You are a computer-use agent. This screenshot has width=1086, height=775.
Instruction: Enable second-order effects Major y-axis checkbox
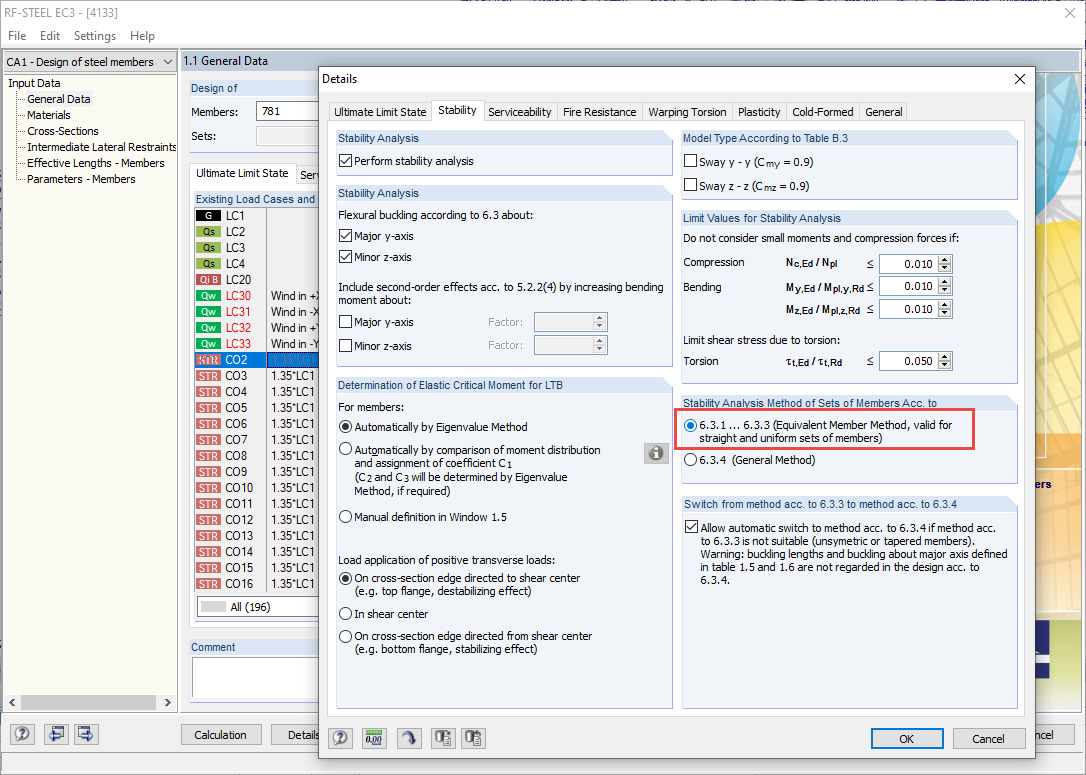pos(346,322)
